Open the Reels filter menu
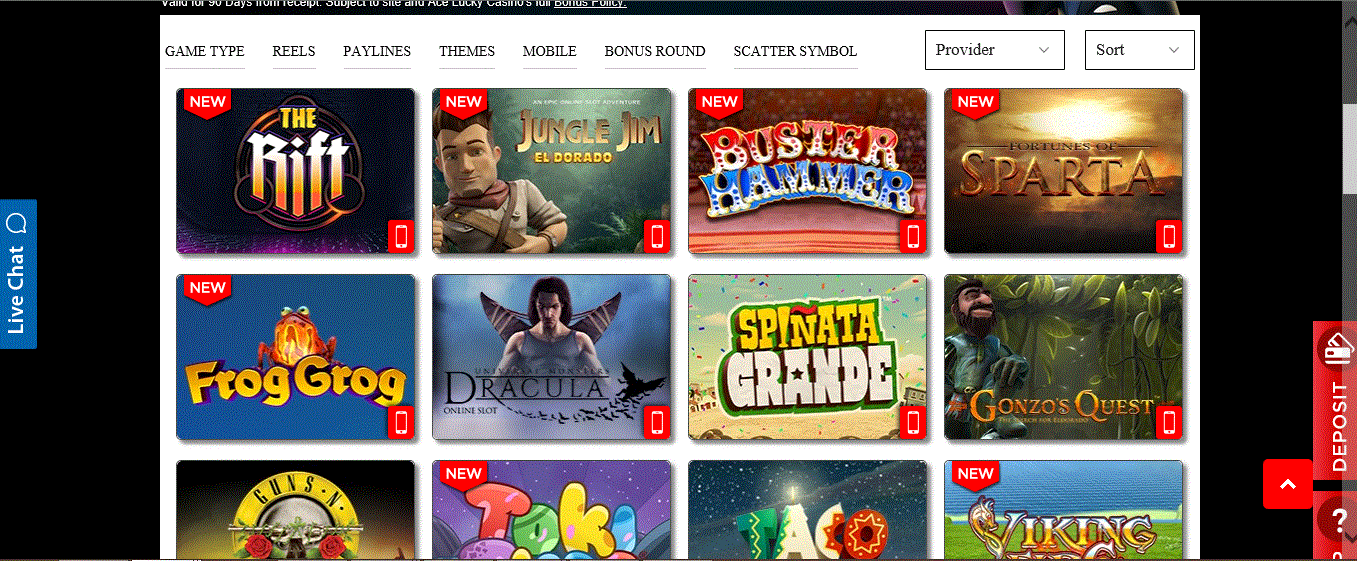Viewport: 1357px width, 561px height. (294, 51)
